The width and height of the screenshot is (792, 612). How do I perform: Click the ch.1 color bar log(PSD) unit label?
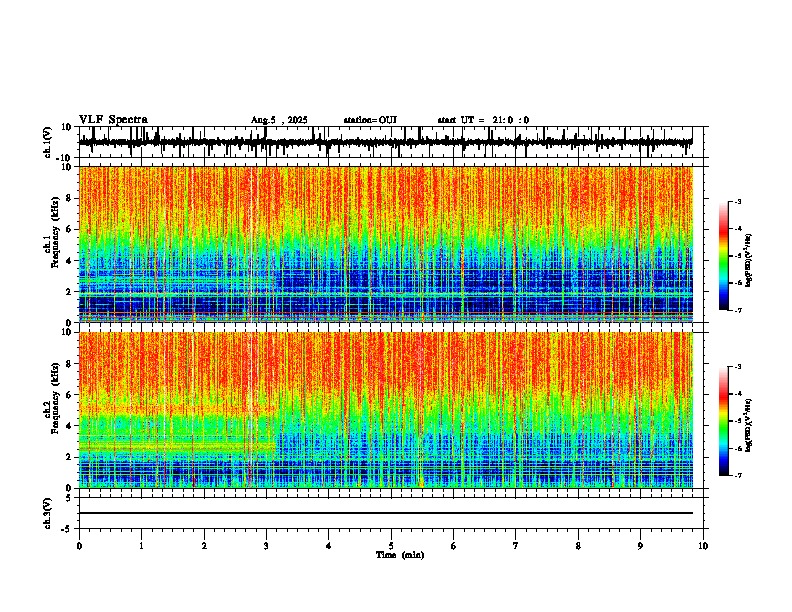tap(749, 261)
